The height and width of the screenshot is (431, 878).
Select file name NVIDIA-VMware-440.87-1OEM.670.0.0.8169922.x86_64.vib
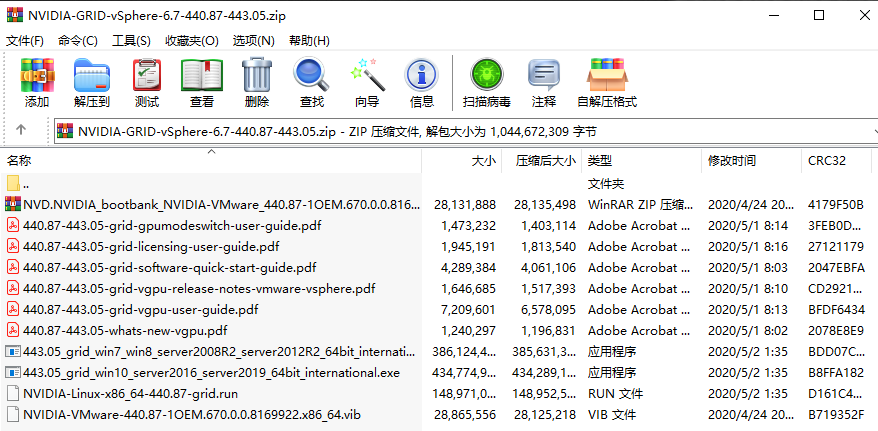[x=192, y=415]
